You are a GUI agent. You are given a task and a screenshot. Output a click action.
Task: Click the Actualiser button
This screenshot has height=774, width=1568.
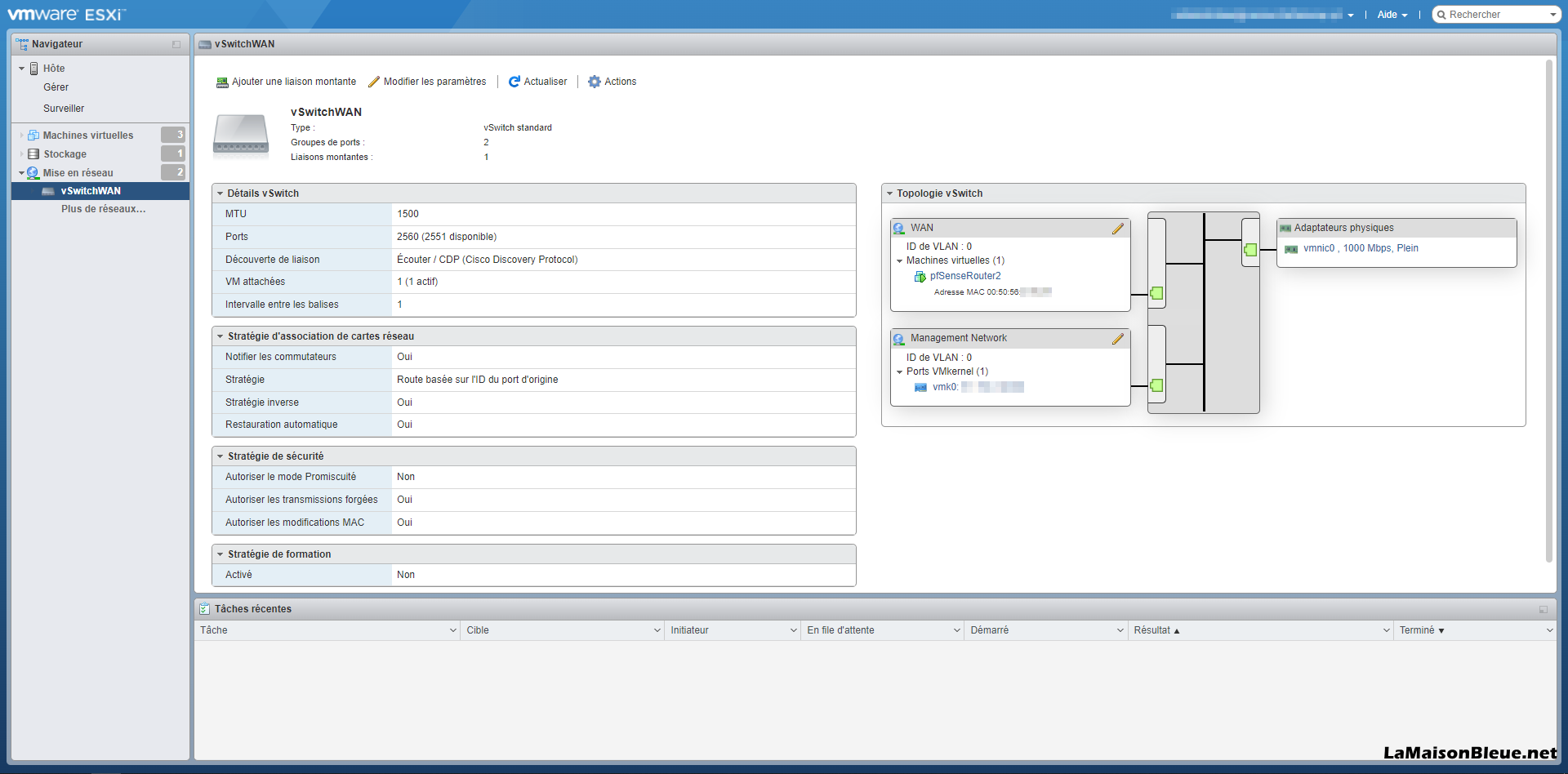(x=537, y=82)
